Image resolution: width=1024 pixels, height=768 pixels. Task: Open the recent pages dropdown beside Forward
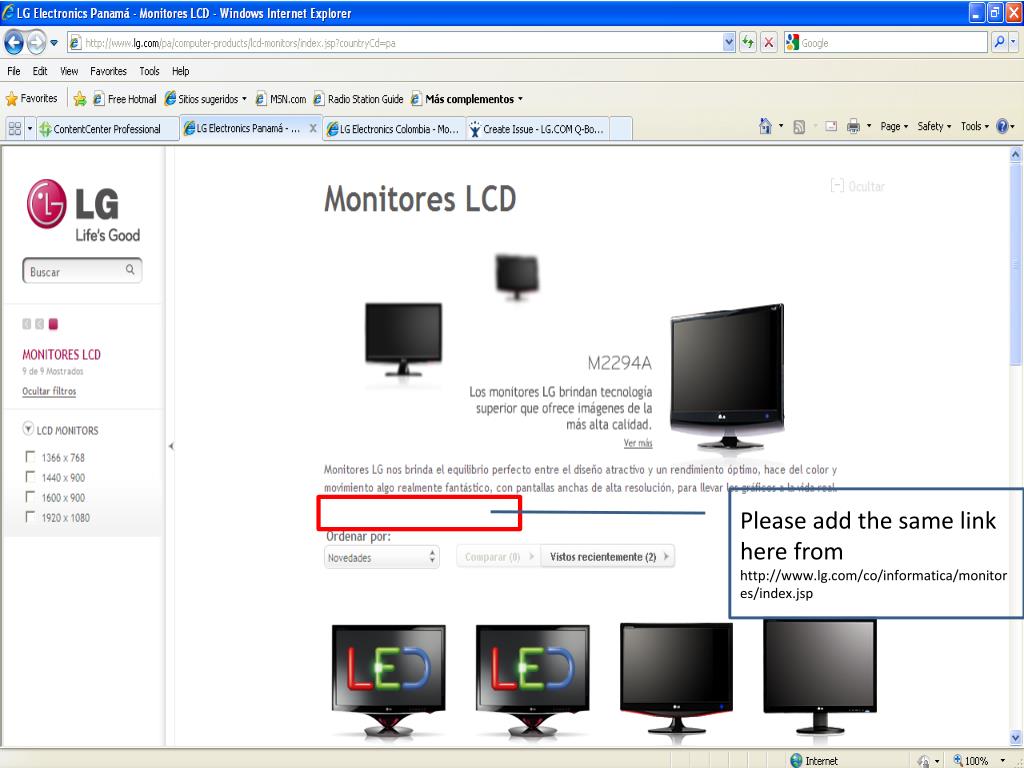click(x=54, y=43)
